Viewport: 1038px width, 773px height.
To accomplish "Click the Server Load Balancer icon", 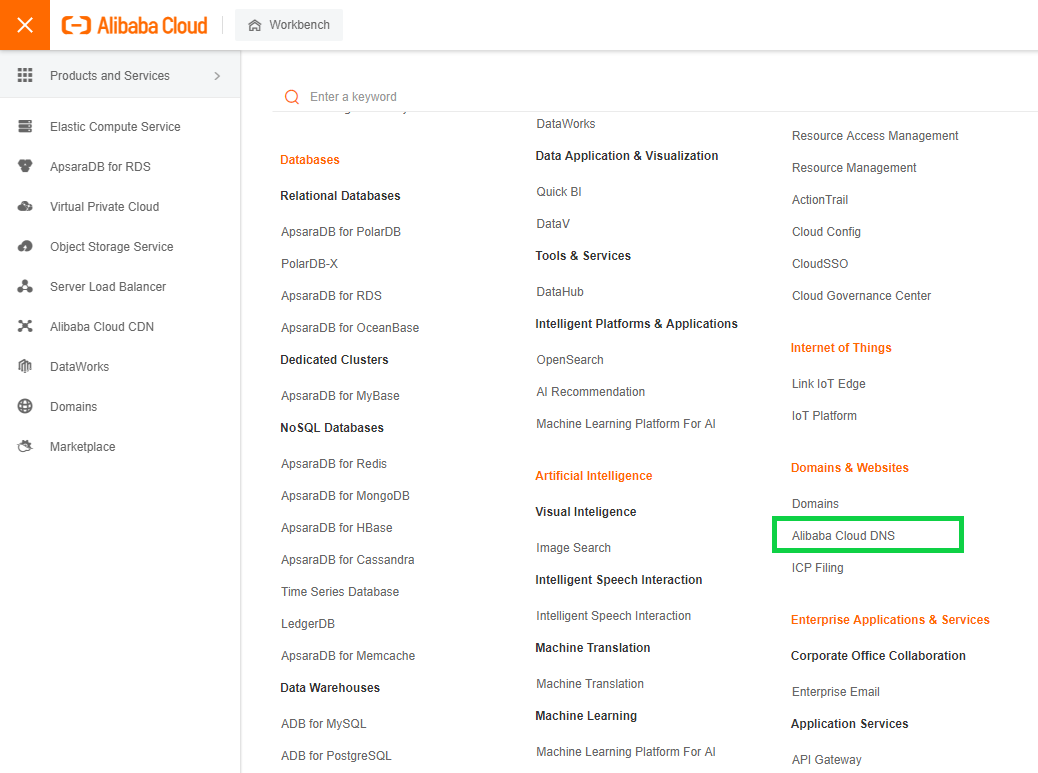I will click(x=26, y=287).
